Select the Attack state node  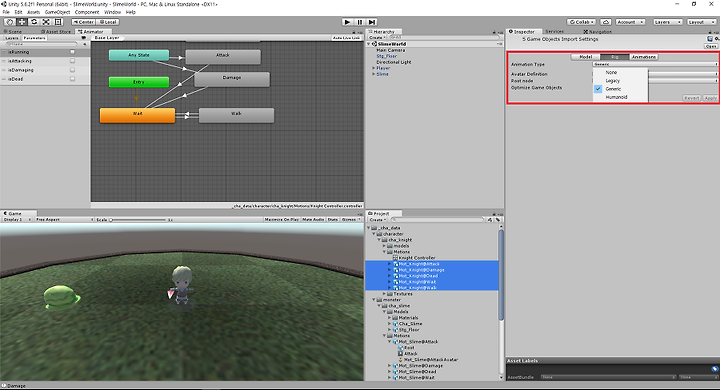click(x=223, y=57)
